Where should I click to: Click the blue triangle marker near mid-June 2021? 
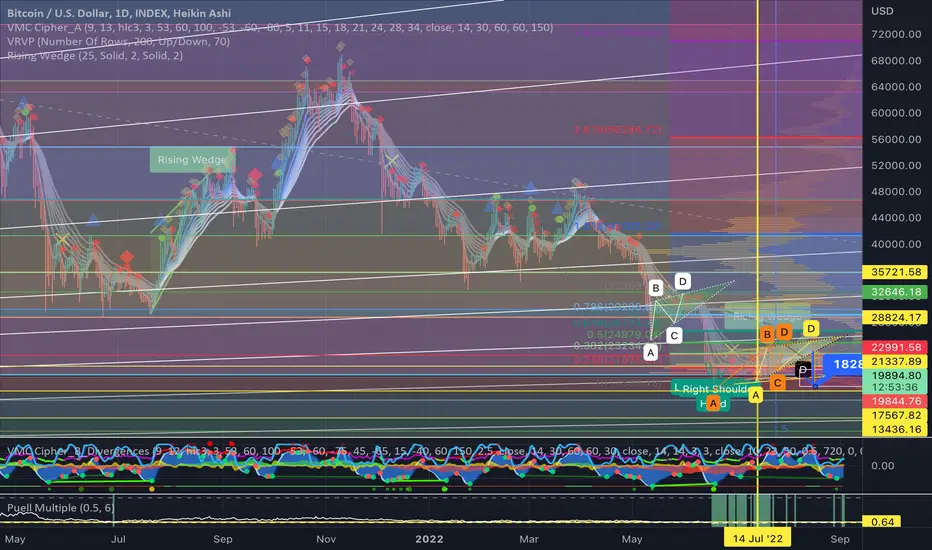pos(93,220)
